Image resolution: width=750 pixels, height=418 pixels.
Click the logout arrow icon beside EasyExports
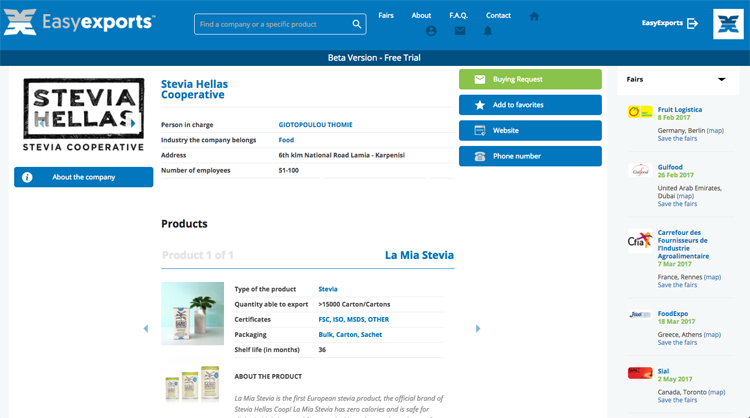click(x=692, y=23)
